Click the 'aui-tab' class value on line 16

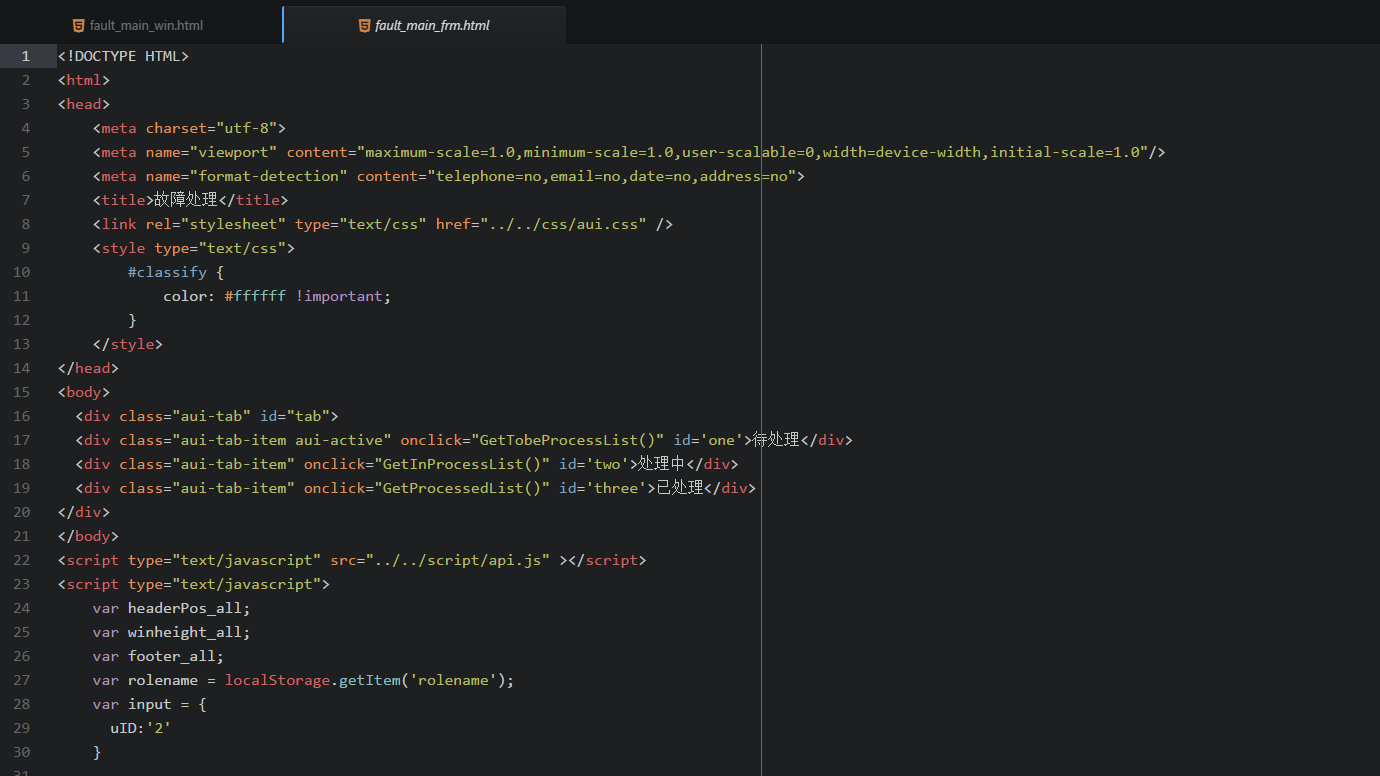[211, 416]
